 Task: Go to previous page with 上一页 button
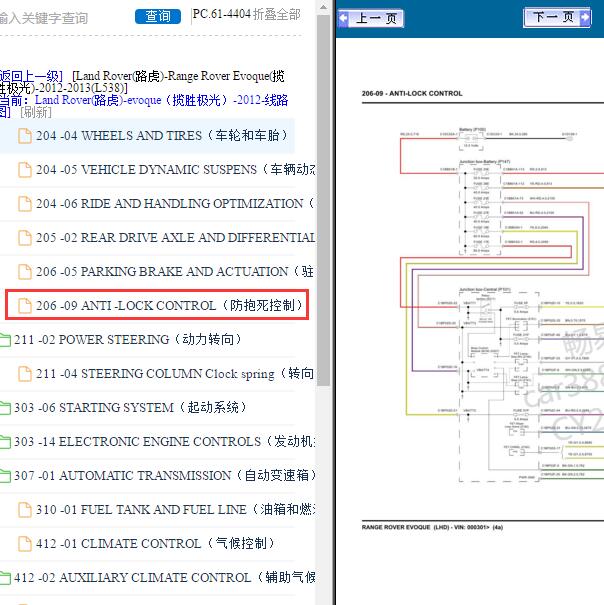371,18
